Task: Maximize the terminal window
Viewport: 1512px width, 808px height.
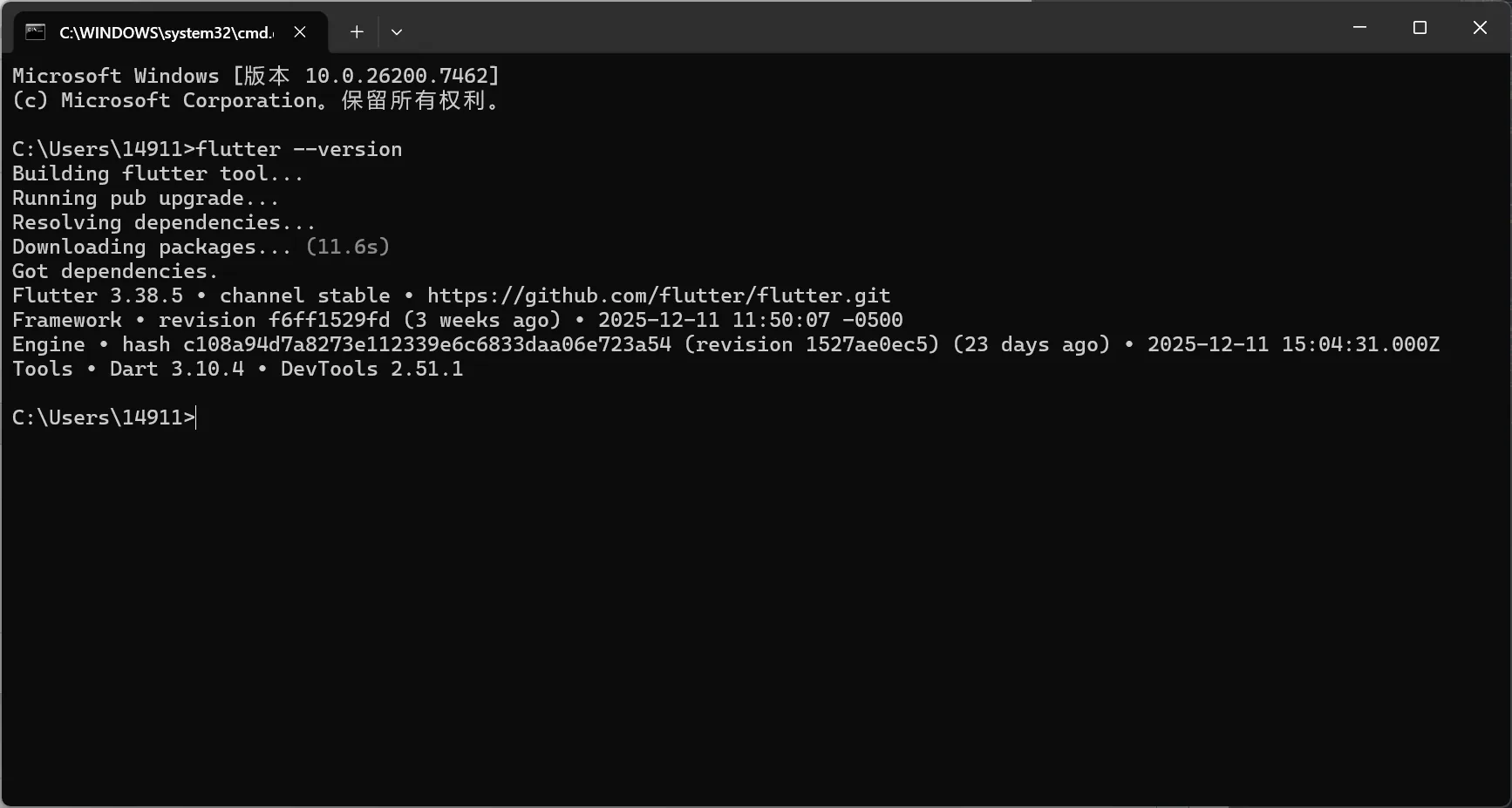Action: point(1420,28)
